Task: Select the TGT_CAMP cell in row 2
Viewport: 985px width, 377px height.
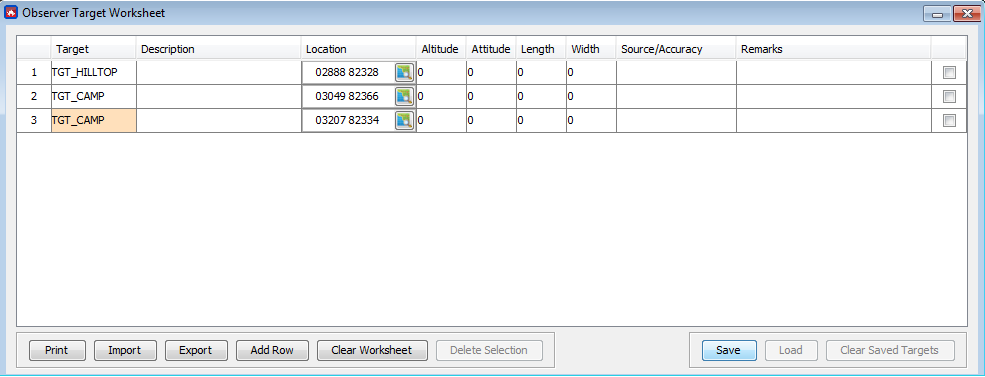Action: tap(94, 97)
